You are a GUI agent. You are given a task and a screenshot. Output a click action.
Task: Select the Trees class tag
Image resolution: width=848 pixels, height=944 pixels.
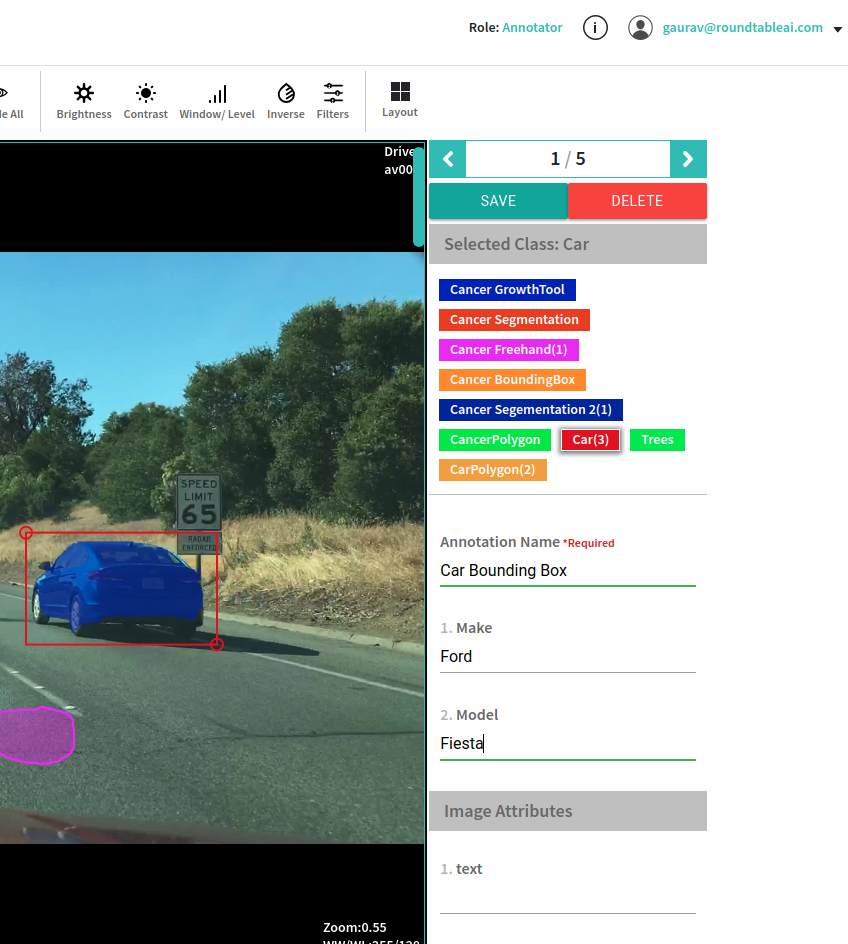(x=657, y=440)
